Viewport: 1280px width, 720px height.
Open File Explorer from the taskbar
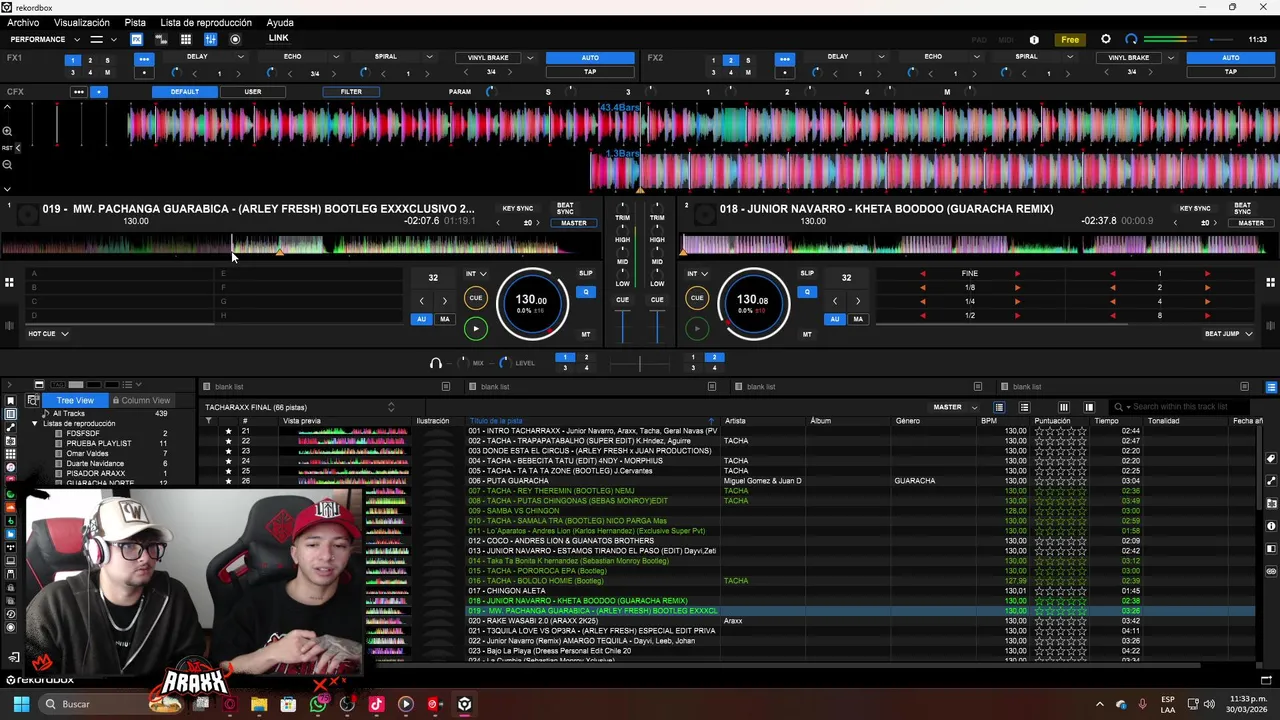point(259,704)
